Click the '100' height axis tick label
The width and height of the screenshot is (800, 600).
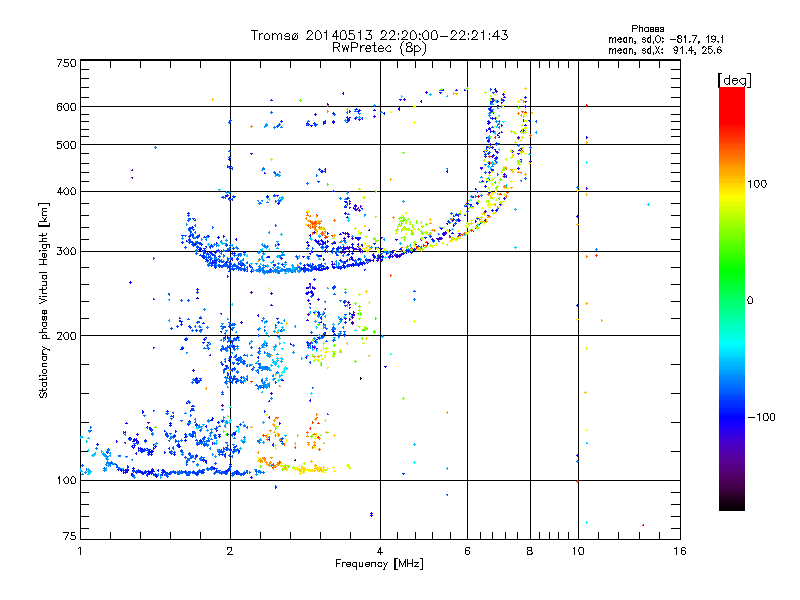(x=66, y=481)
